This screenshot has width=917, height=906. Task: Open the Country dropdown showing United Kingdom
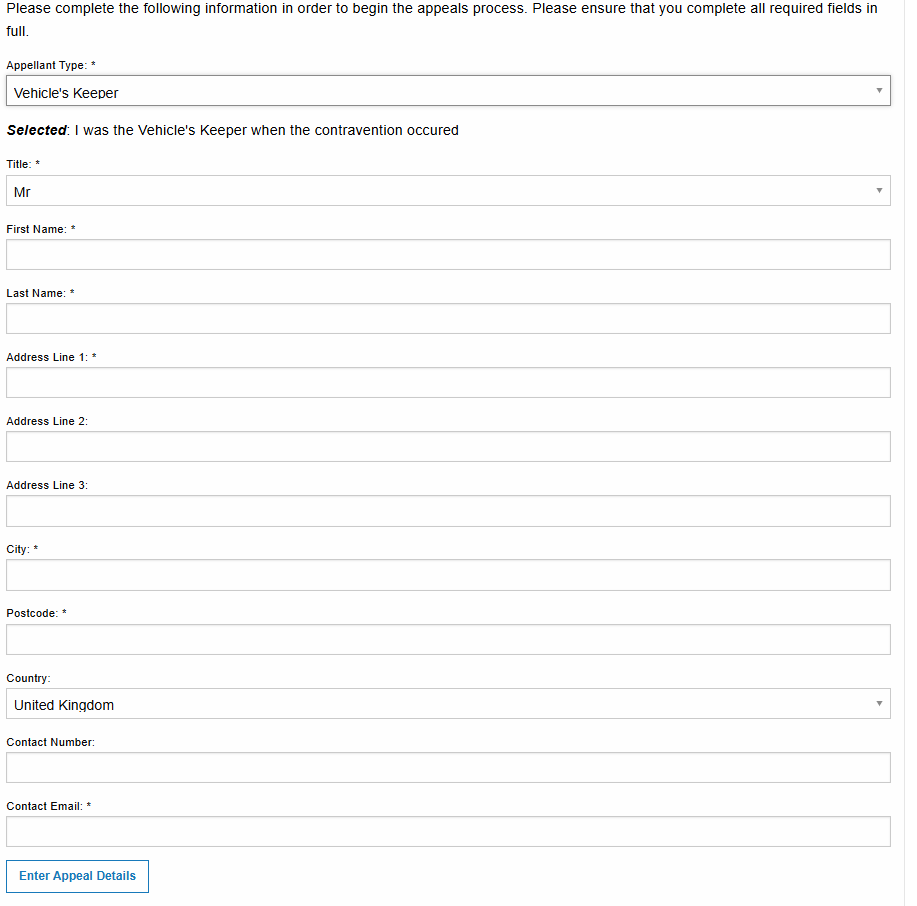(448, 704)
